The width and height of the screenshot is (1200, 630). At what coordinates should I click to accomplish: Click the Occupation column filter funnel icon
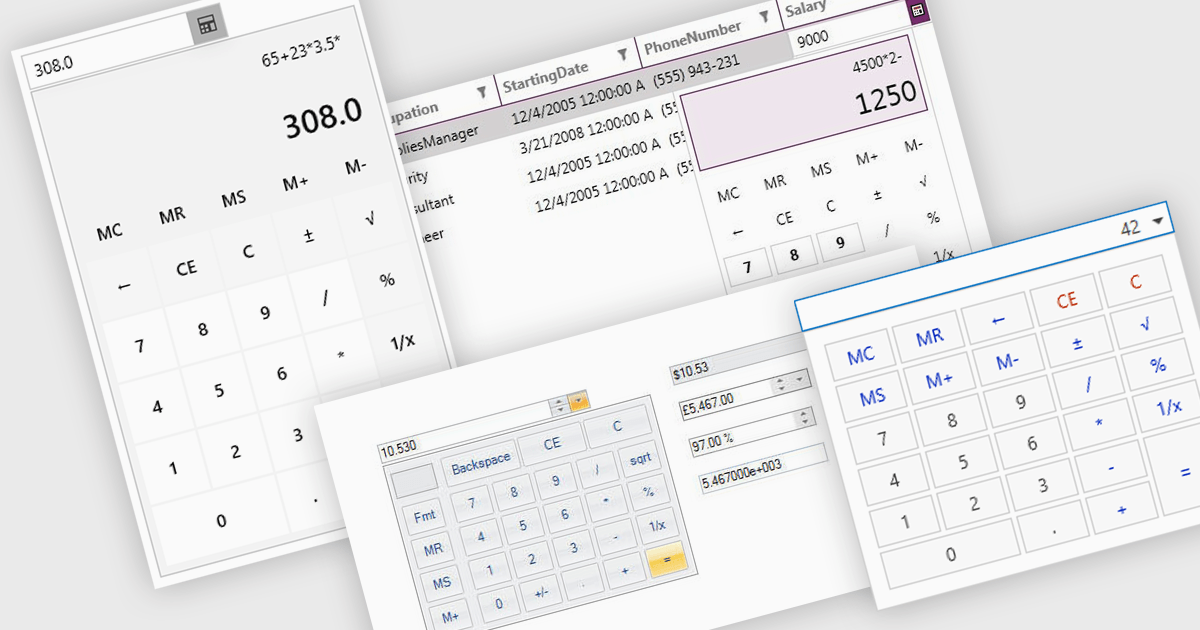[x=482, y=92]
